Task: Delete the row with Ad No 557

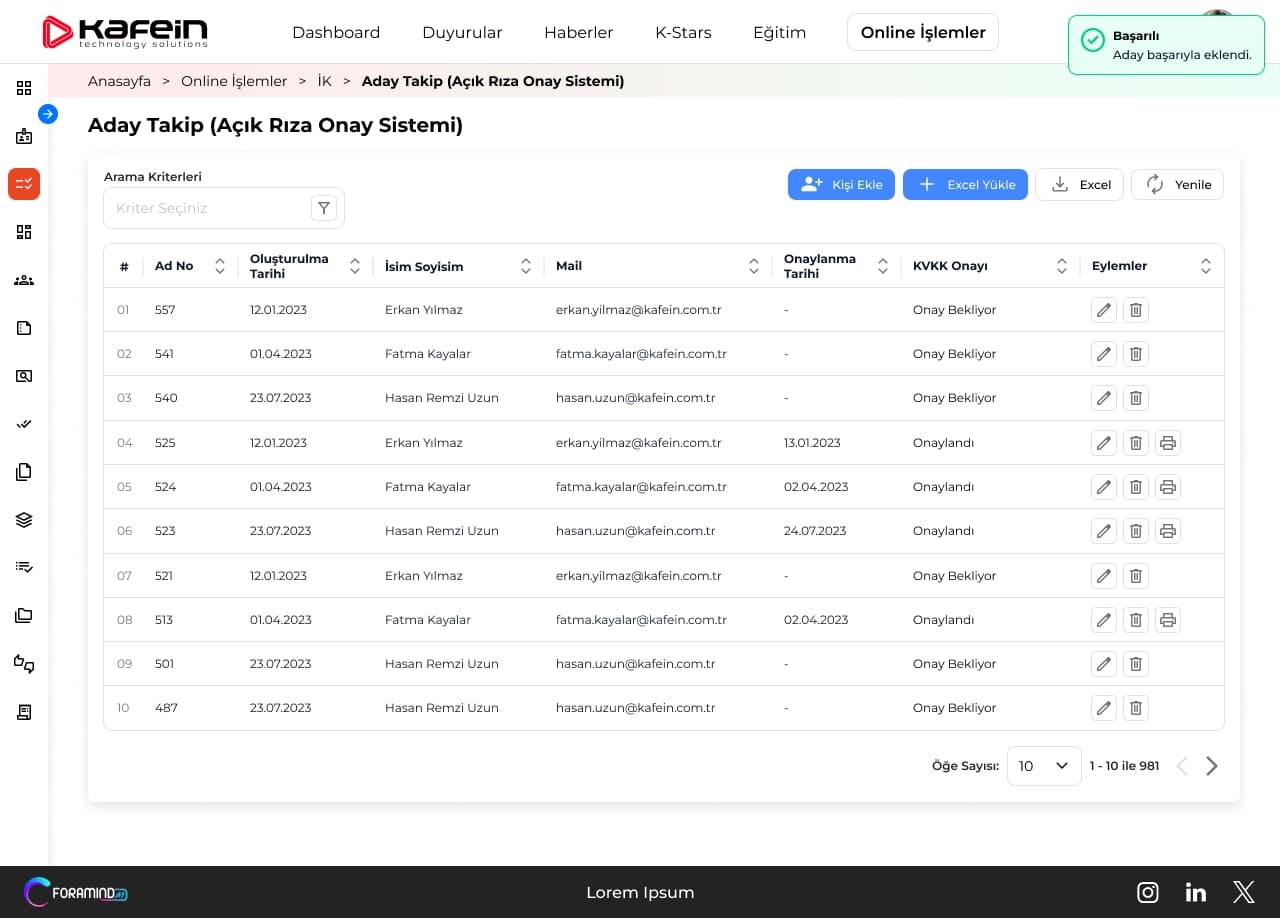Action: [x=1136, y=310]
